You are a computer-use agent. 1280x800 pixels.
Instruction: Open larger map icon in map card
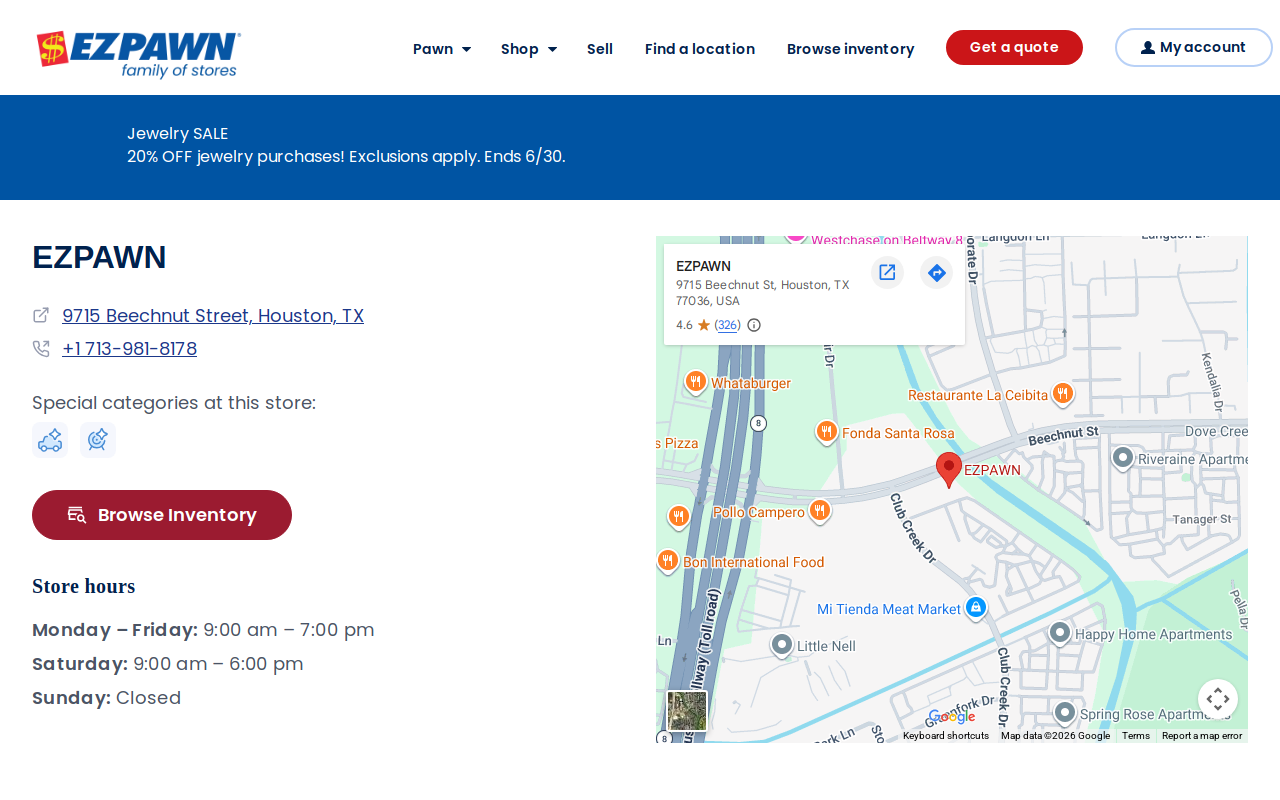(x=887, y=272)
